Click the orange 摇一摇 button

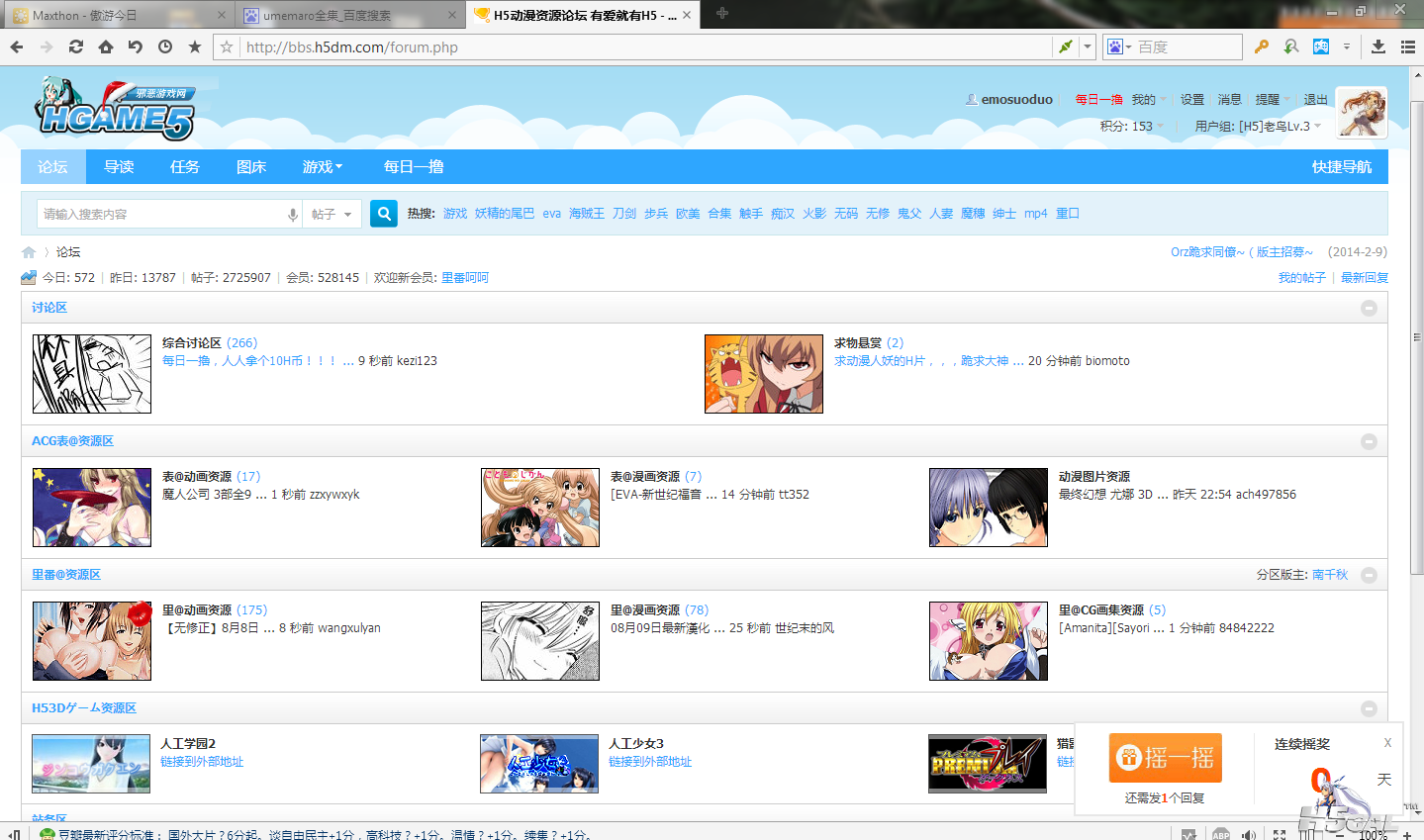click(1165, 758)
